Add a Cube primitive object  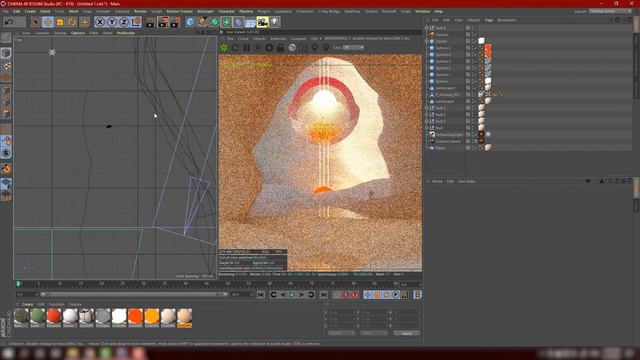(190, 22)
